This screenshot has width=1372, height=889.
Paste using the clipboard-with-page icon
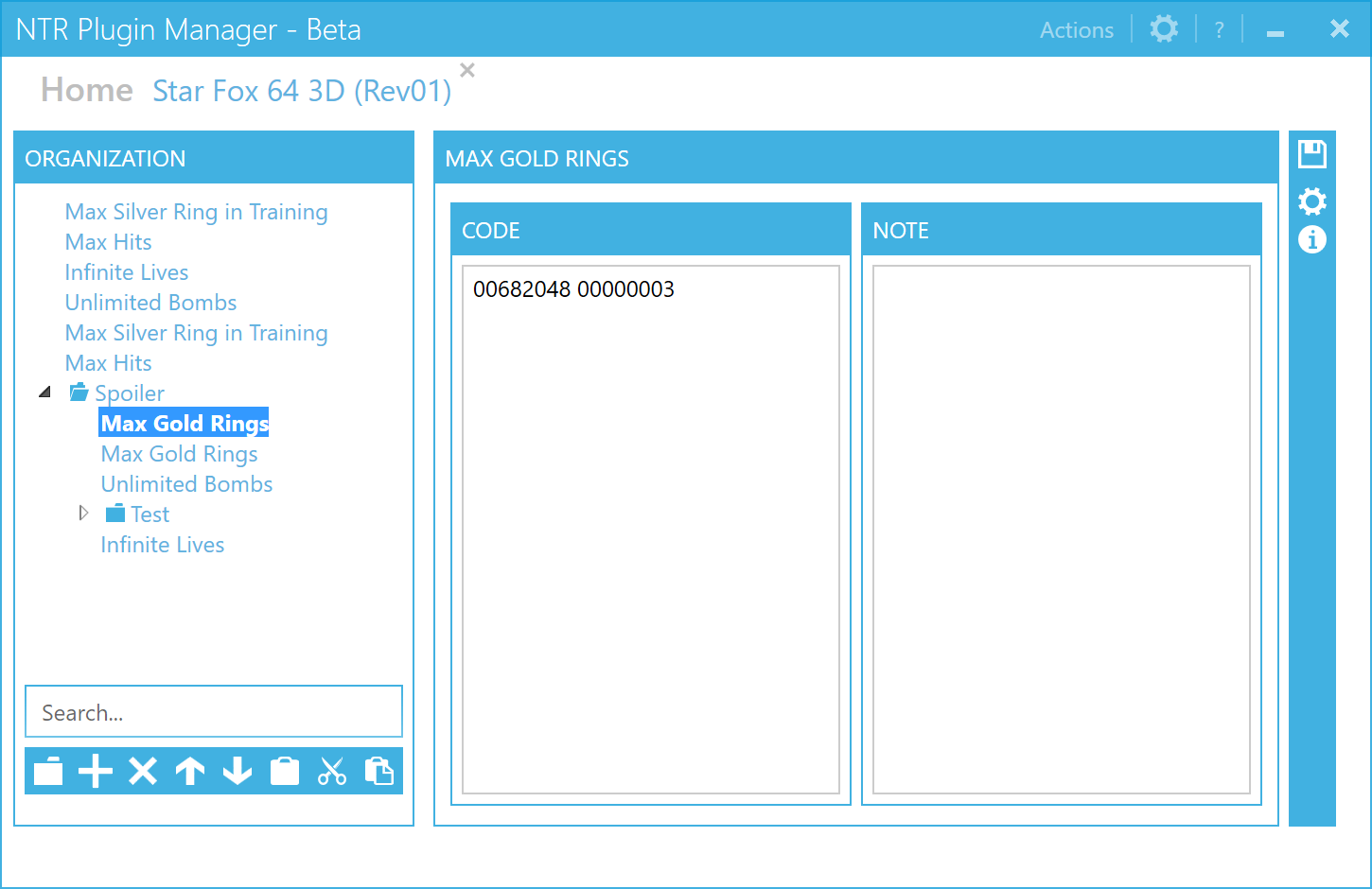pyautogui.click(x=379, y=772)
